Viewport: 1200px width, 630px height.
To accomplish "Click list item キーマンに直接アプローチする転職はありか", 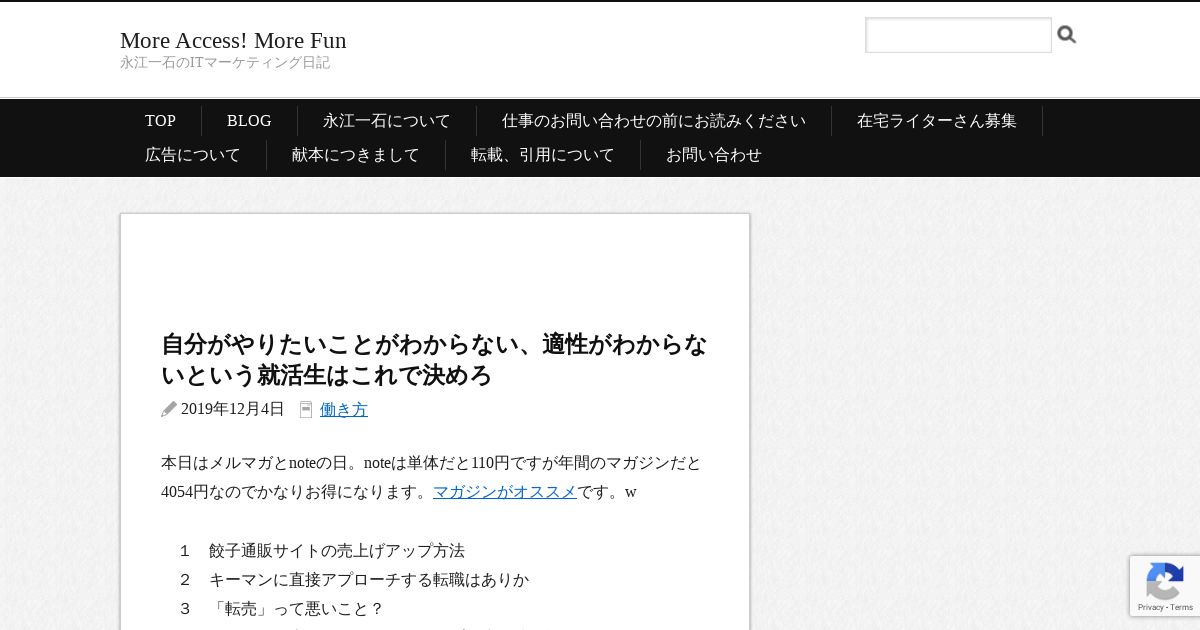I will (x=369, y=580).
